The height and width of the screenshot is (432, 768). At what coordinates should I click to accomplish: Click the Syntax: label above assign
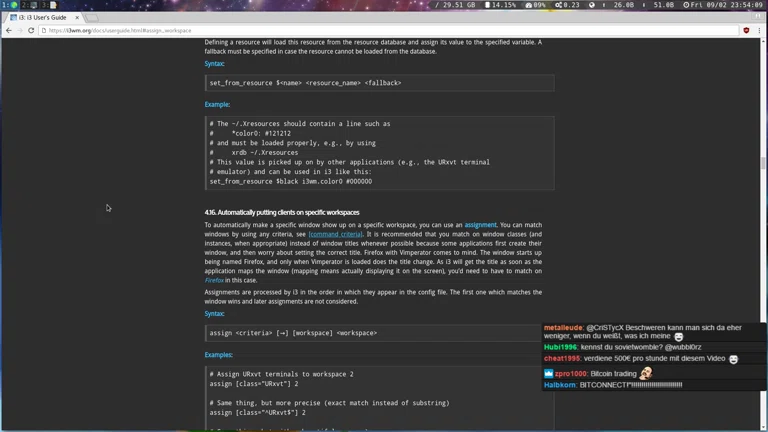pyautogui.click(x=215, y=313)
